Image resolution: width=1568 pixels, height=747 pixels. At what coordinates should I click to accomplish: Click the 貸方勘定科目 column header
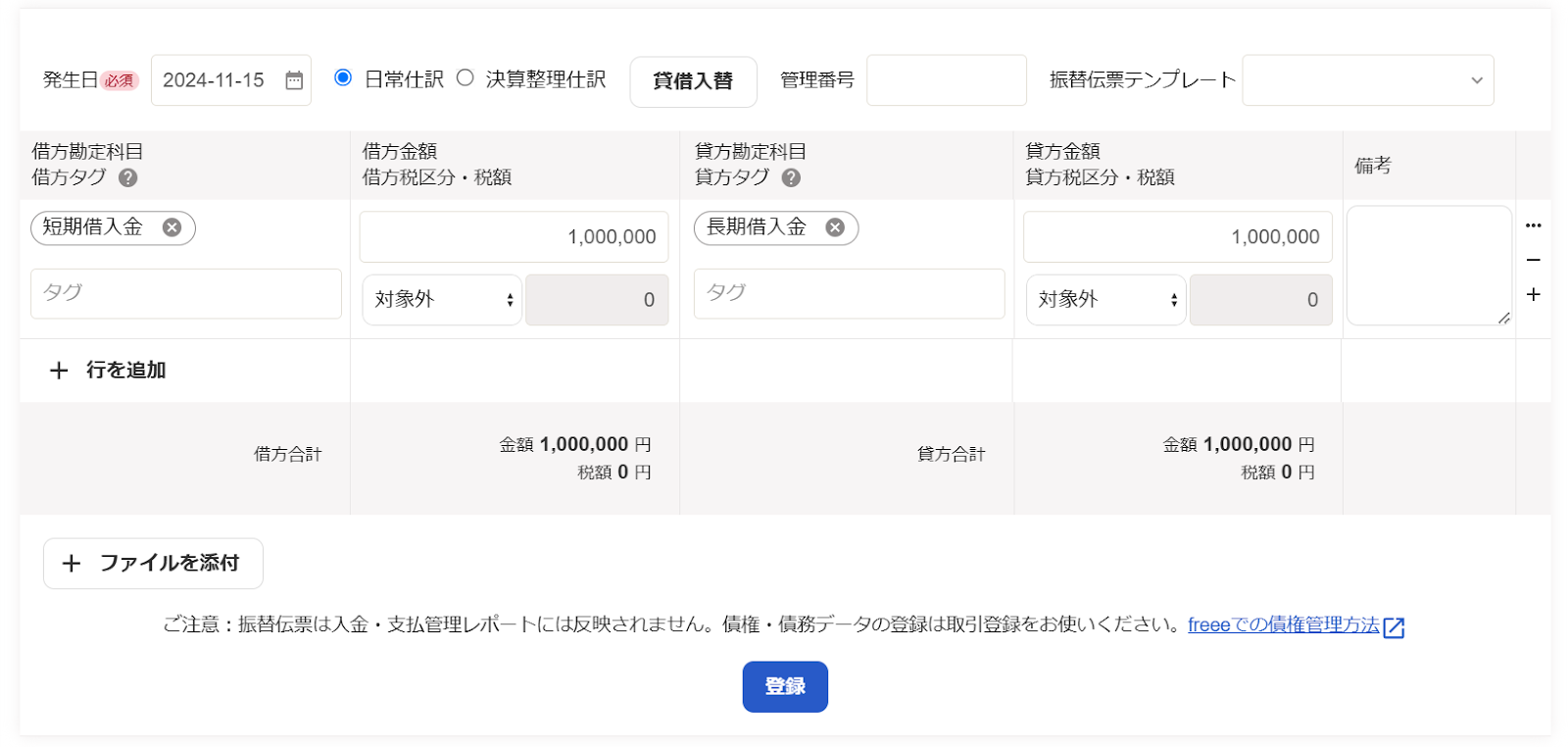tap(751, 152)
